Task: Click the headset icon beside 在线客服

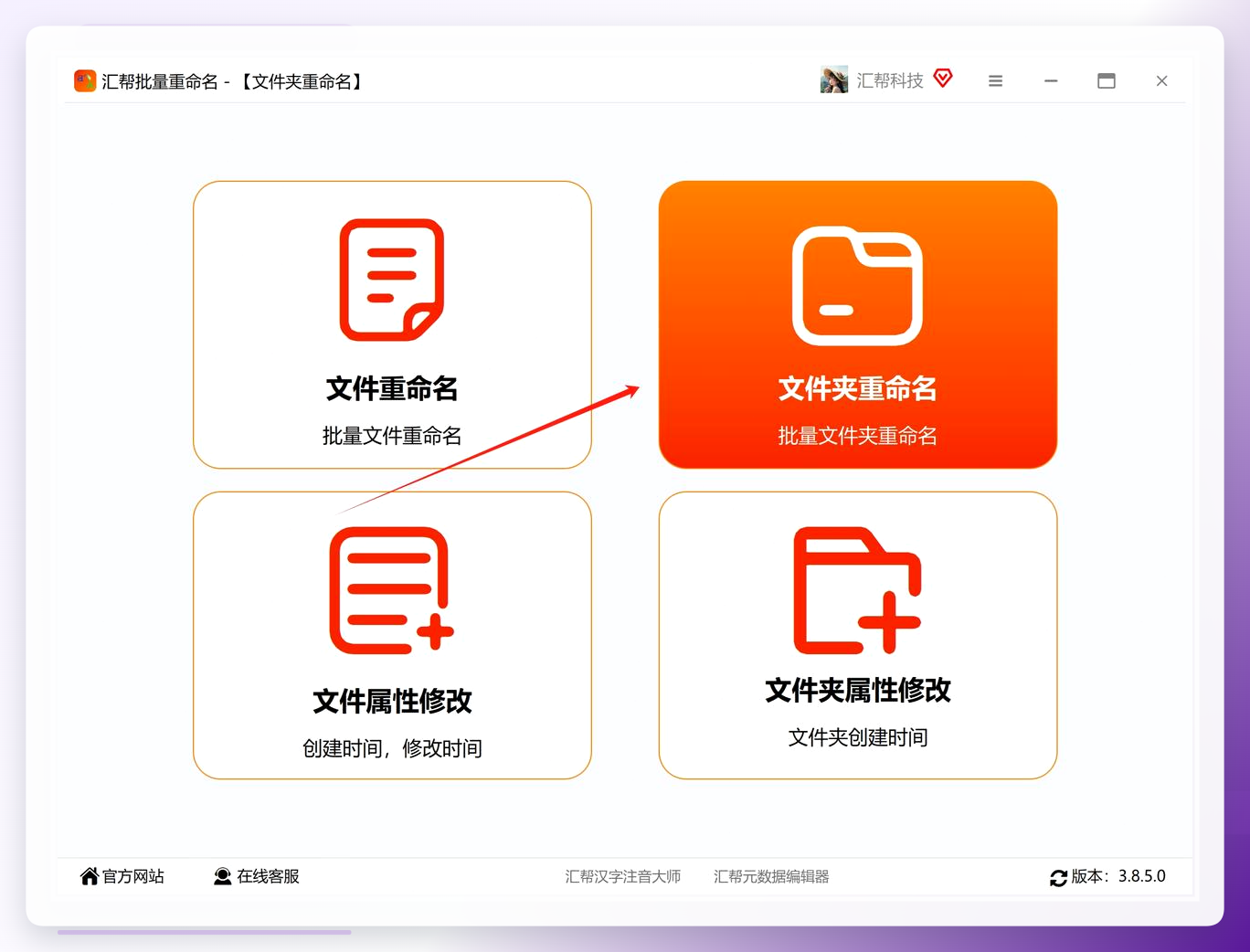Action: (x=222, y=876)
